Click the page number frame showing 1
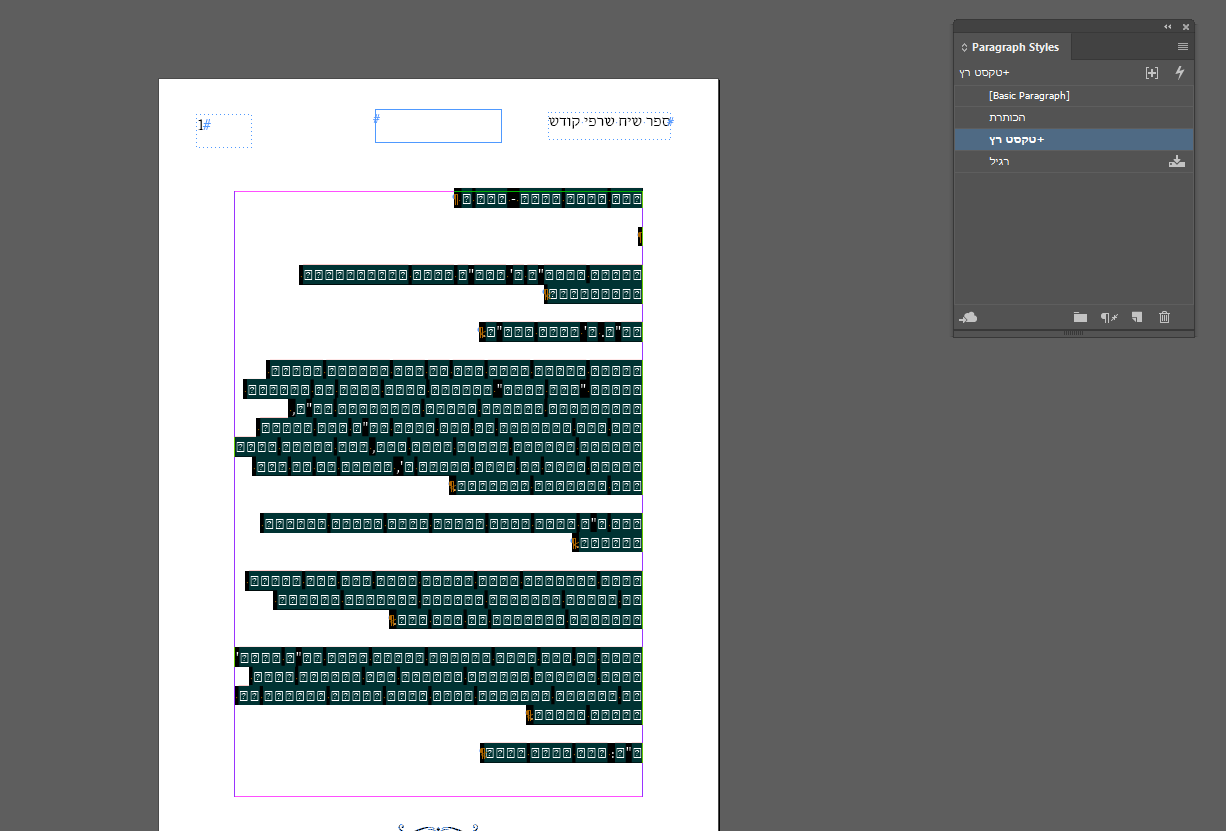 (224, 131)
